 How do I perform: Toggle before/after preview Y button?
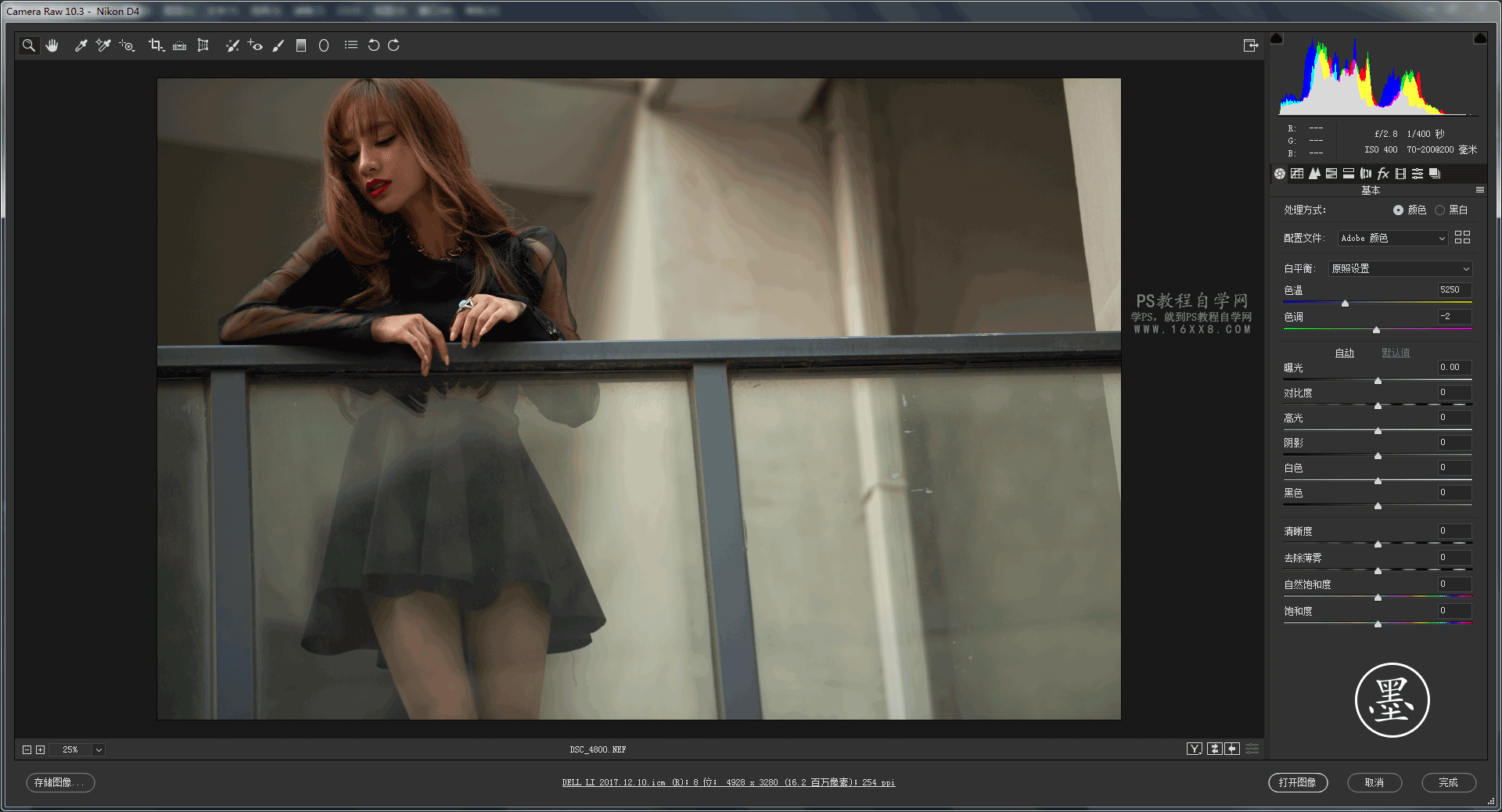tap(1194, 749)
